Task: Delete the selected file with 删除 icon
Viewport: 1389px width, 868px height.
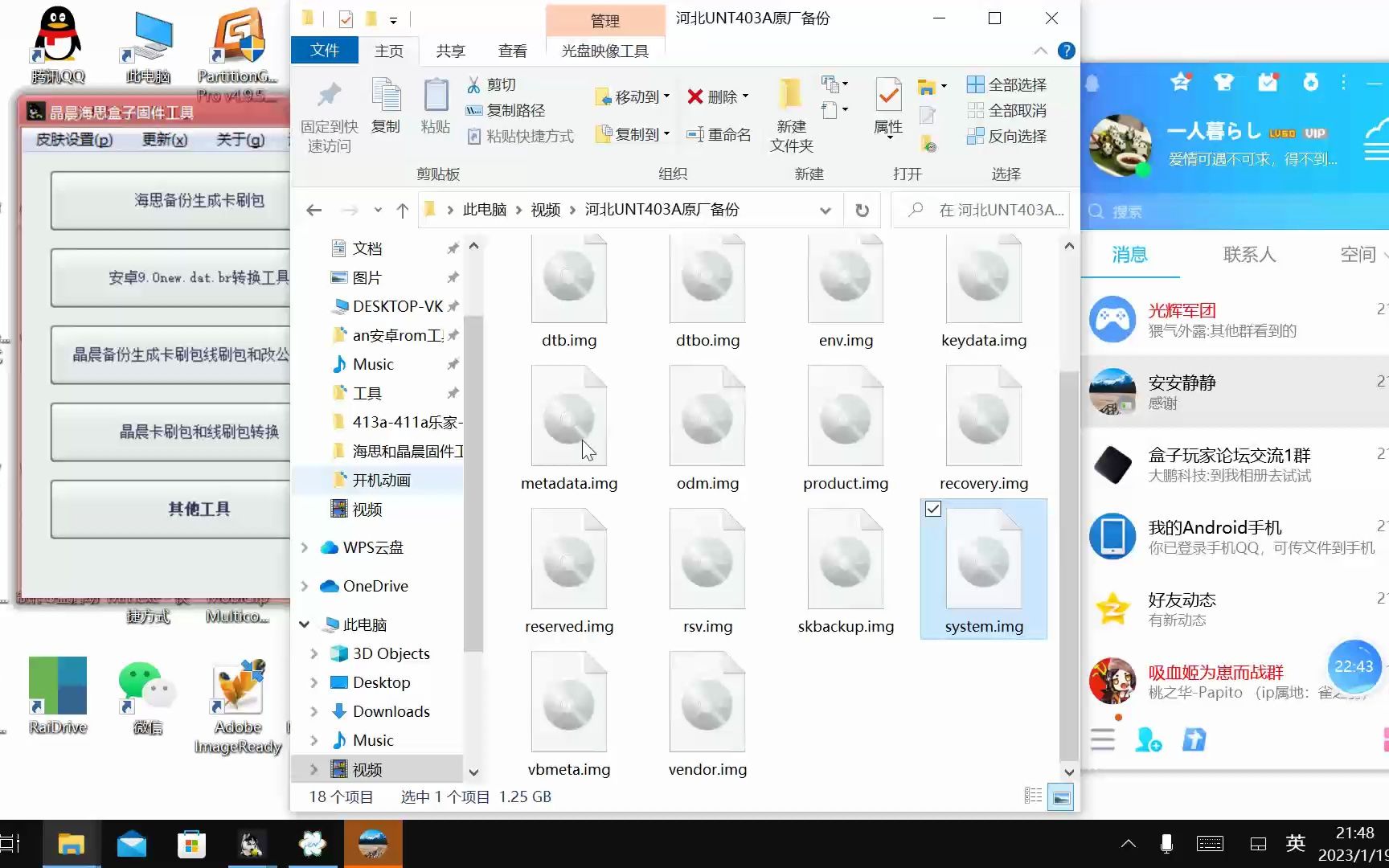Action: 711,96
